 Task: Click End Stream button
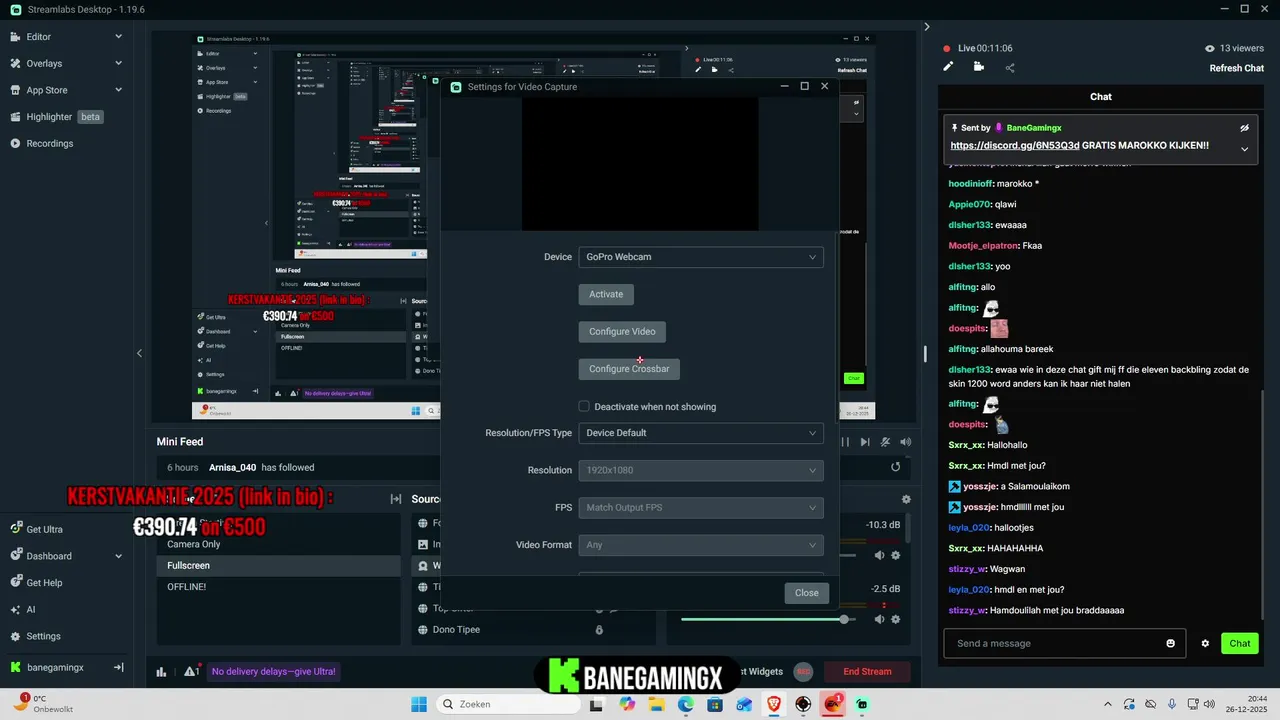867,672
